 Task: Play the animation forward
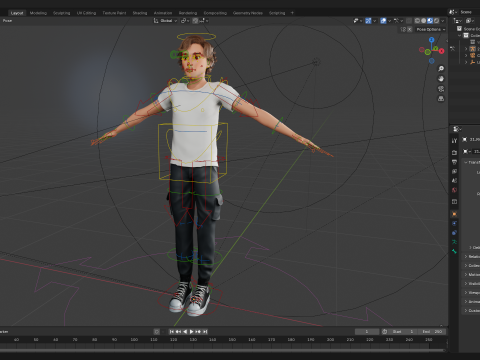pyautogui.click(x=192, y=332)
